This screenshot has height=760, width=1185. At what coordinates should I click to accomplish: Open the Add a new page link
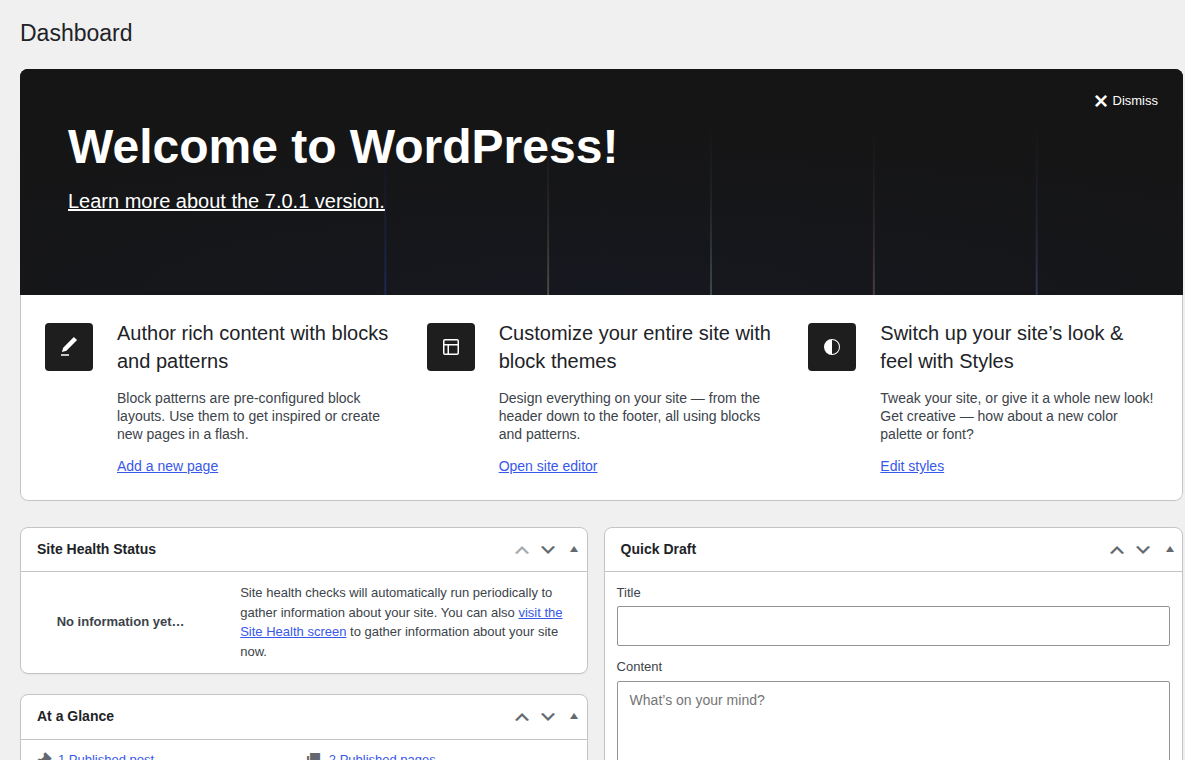point(167,466)
